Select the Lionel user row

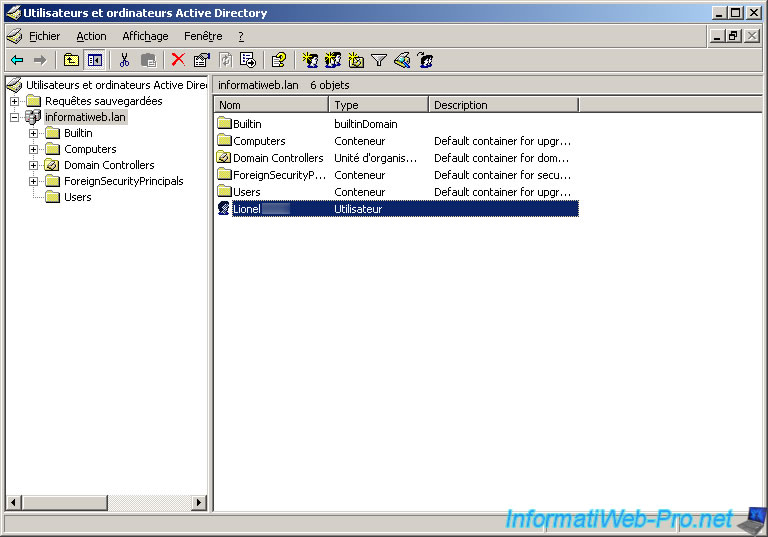[x=397, y=209]
